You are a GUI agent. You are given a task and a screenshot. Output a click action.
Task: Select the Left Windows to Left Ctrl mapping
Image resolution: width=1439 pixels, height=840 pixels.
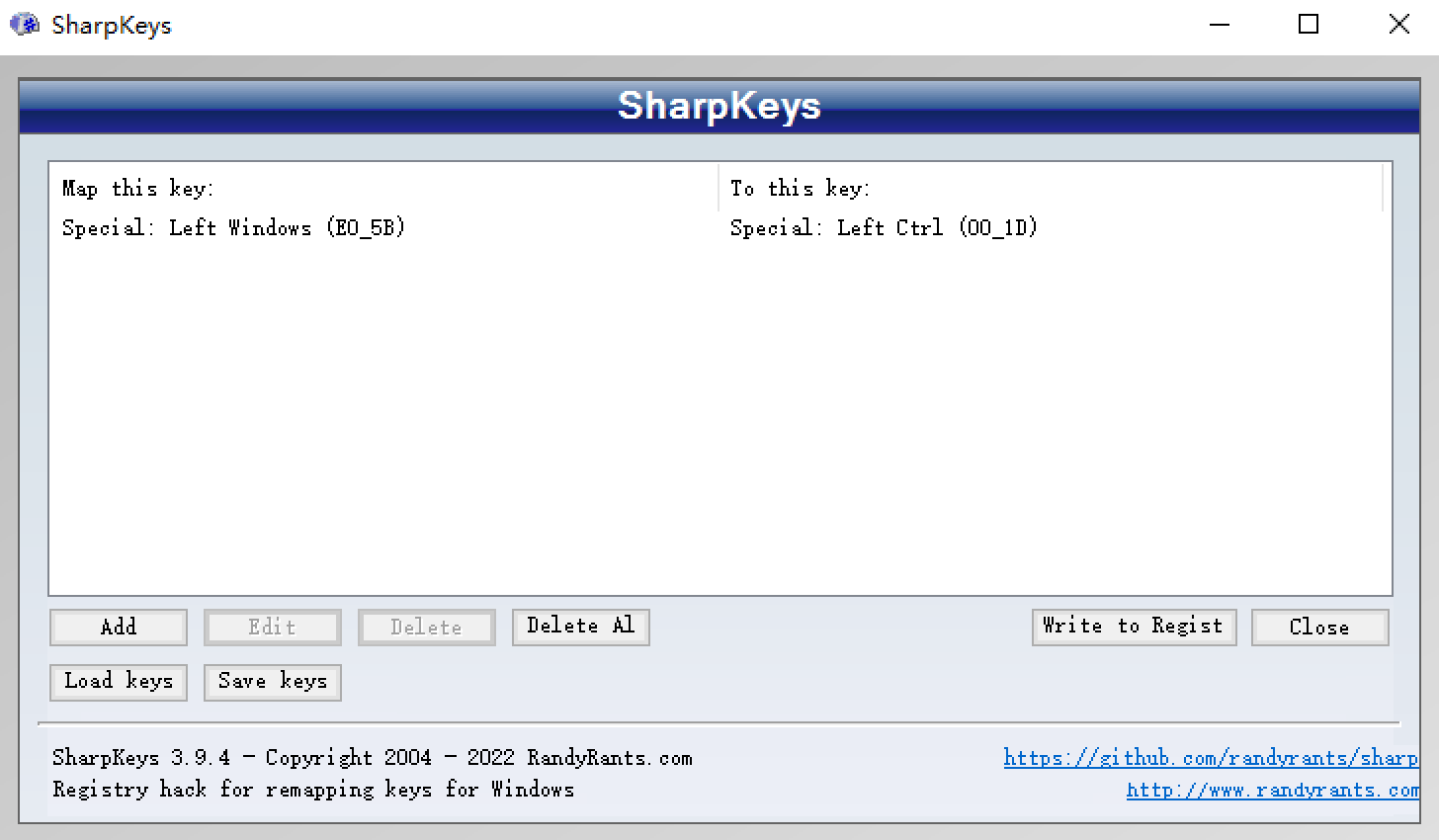point(395,227)
